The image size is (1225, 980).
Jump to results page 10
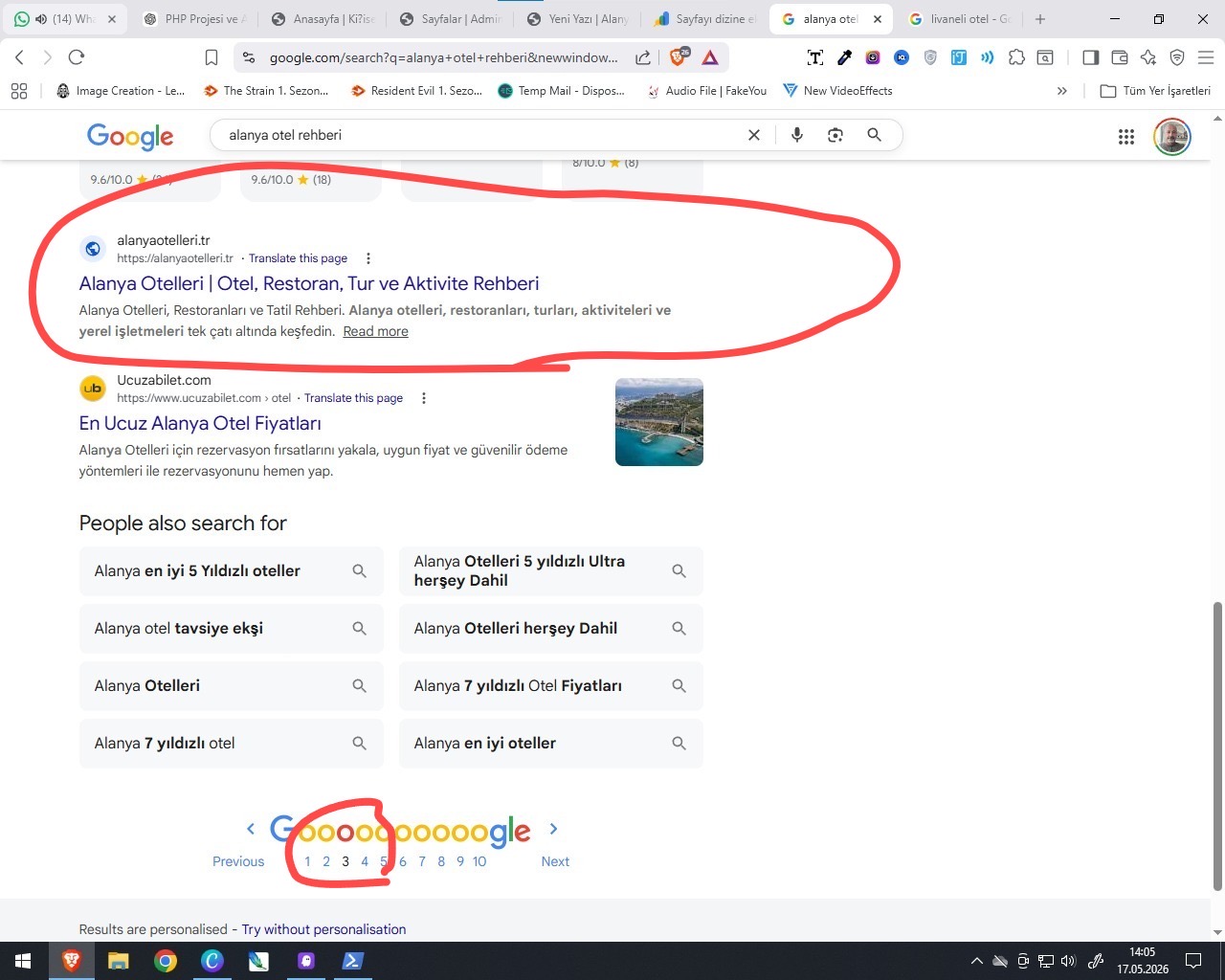pos(479,861)
